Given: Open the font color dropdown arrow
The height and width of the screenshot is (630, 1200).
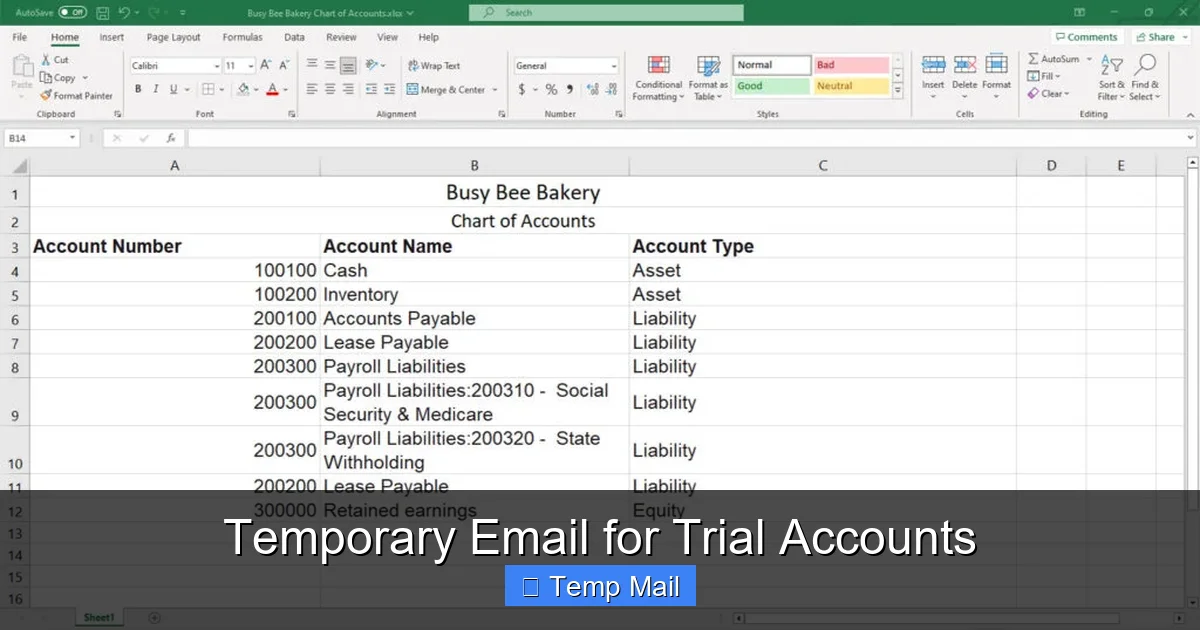Looking at the screenshot, I should pos(285,89).
